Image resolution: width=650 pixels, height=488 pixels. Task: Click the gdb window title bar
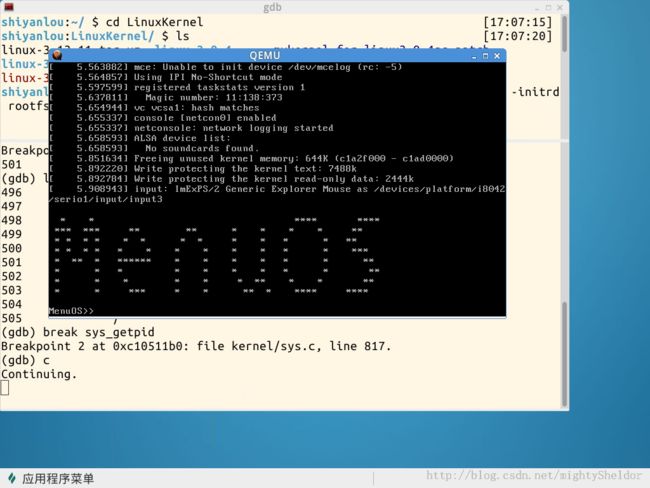(272, 7)
